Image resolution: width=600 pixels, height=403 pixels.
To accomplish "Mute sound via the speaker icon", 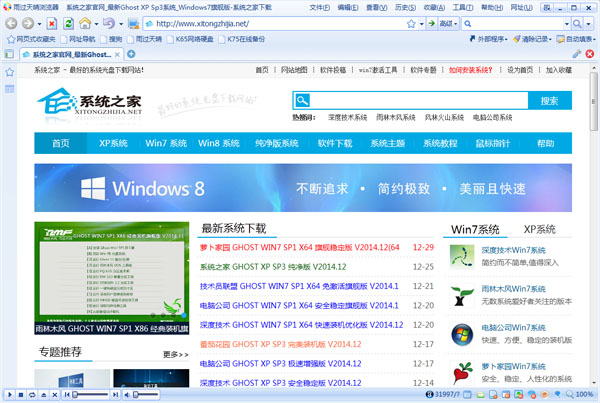I will [x=127, y=395].
